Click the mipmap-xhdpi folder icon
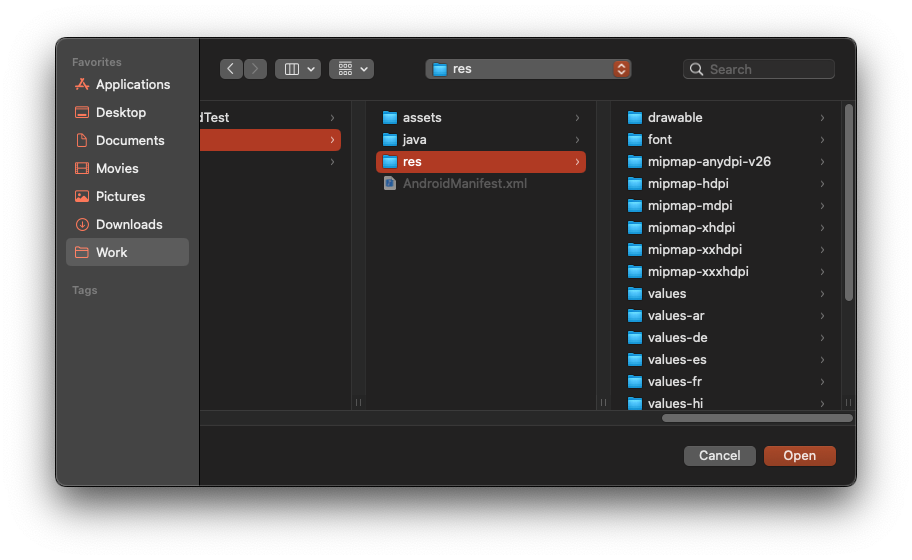Screen dimensions: 912x560 click(635, 228)
